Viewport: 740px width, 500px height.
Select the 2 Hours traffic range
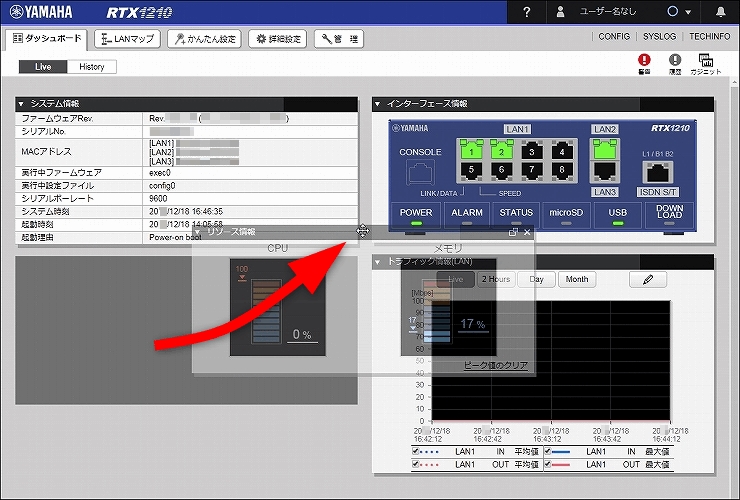click(496, 279)
